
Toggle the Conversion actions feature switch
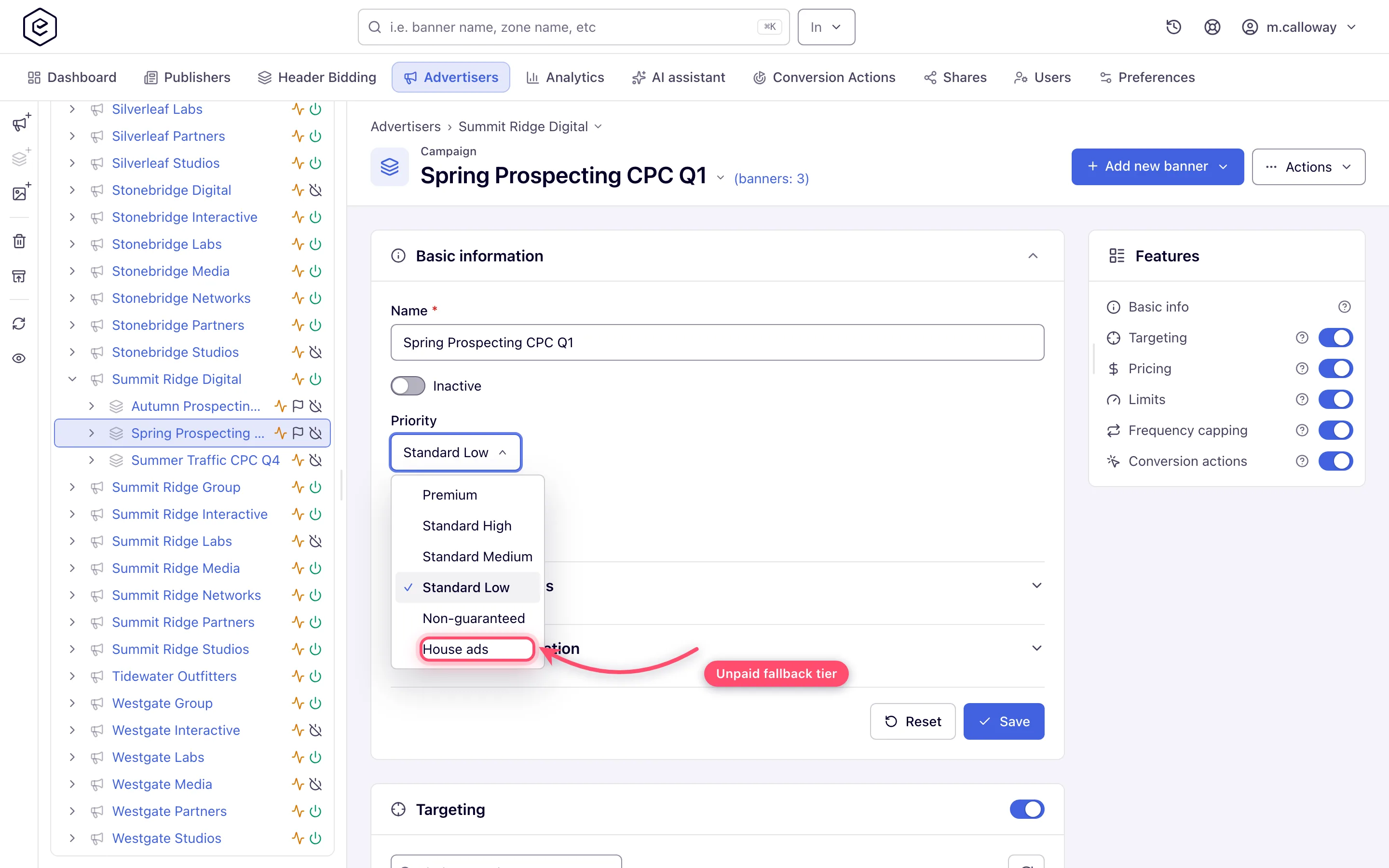1335,461
